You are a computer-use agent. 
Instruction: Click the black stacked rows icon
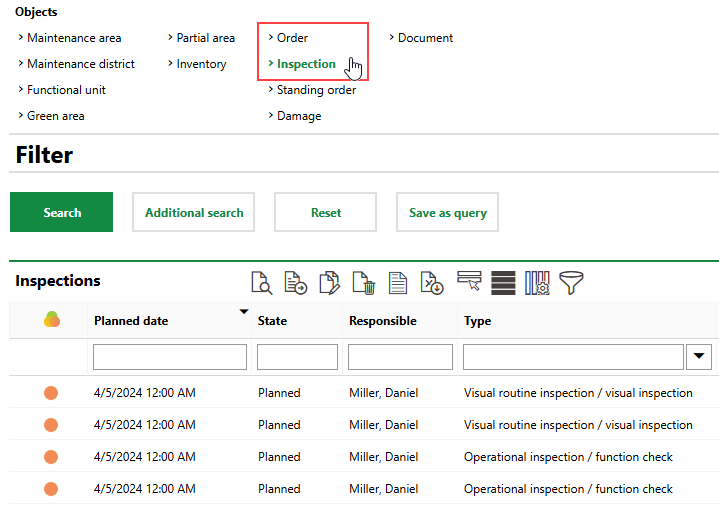503,283
